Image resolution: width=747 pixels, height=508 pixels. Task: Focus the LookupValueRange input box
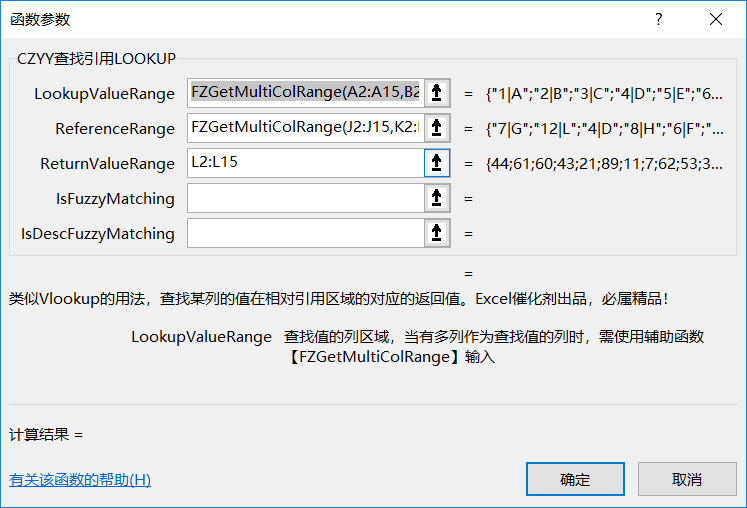click(x=306, y=93)
